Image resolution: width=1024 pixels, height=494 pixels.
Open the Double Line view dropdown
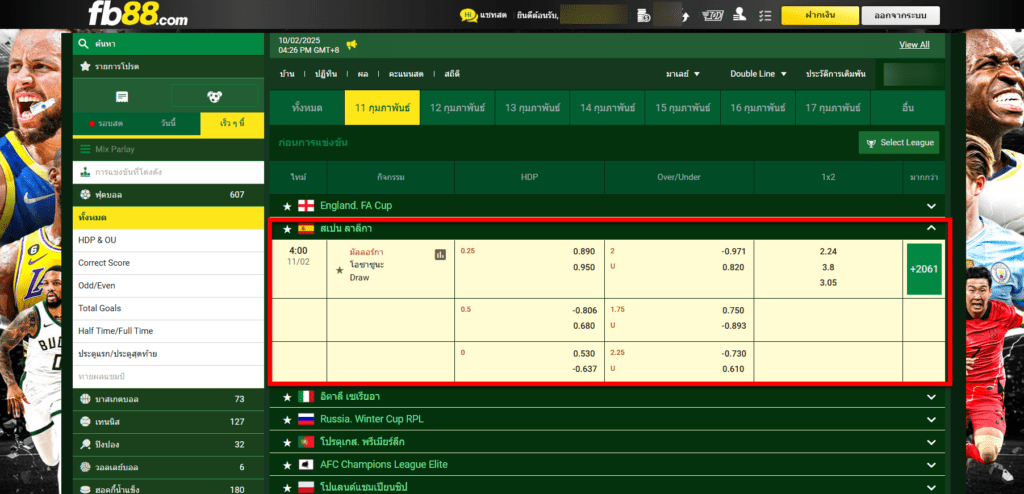758,74
